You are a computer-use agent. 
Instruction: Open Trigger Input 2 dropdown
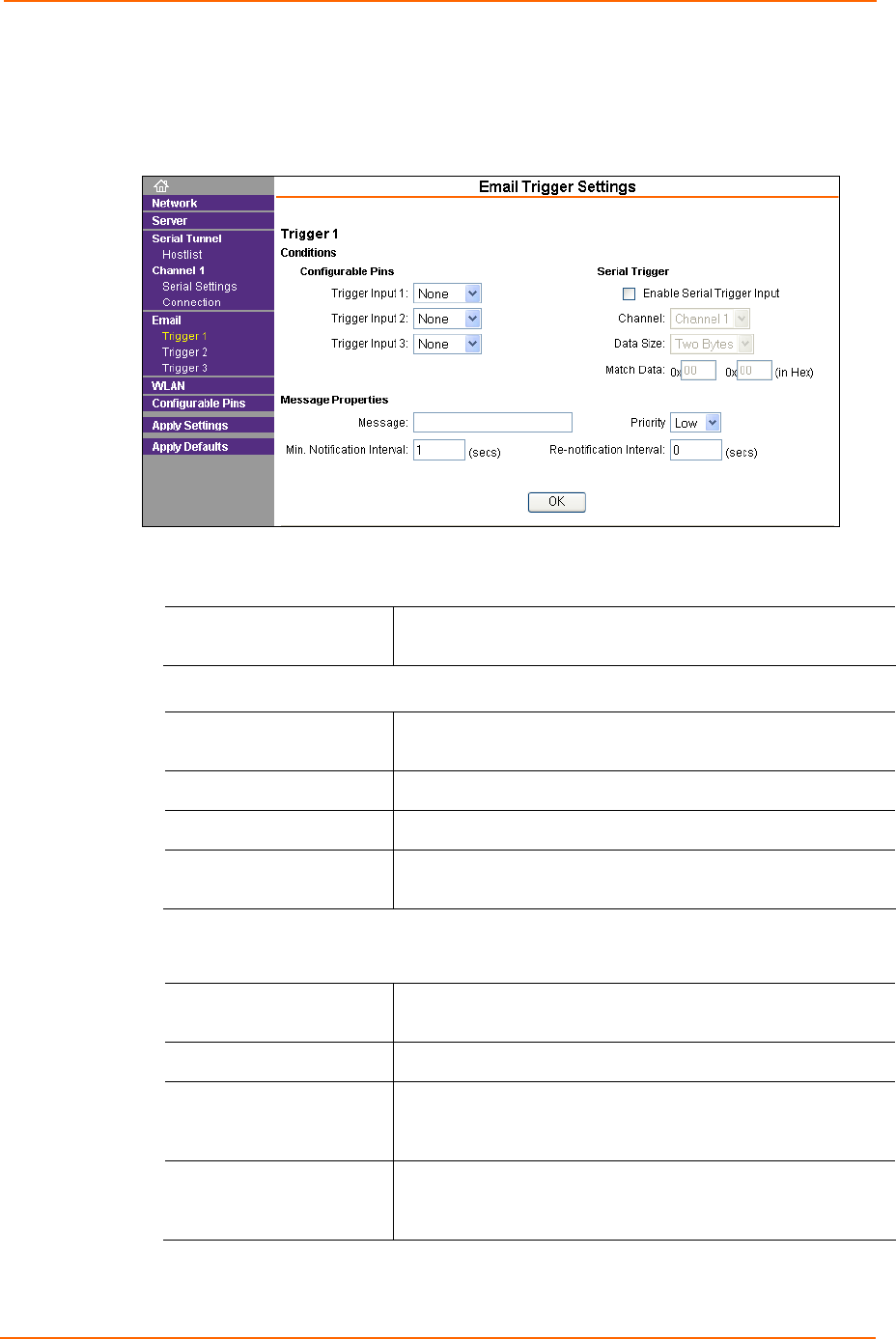pos(447,319)
